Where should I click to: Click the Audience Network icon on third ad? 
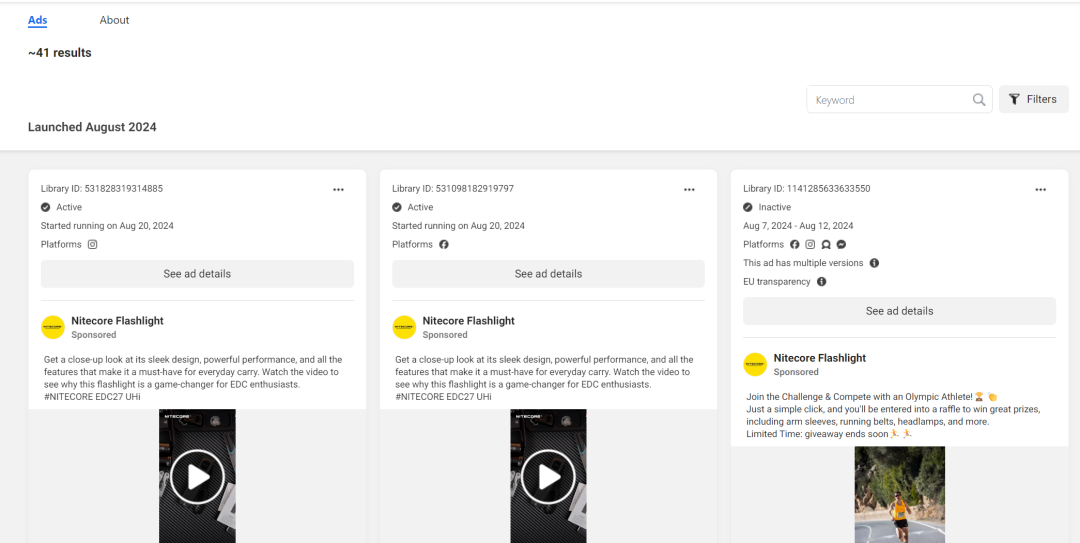click(826, 244)
